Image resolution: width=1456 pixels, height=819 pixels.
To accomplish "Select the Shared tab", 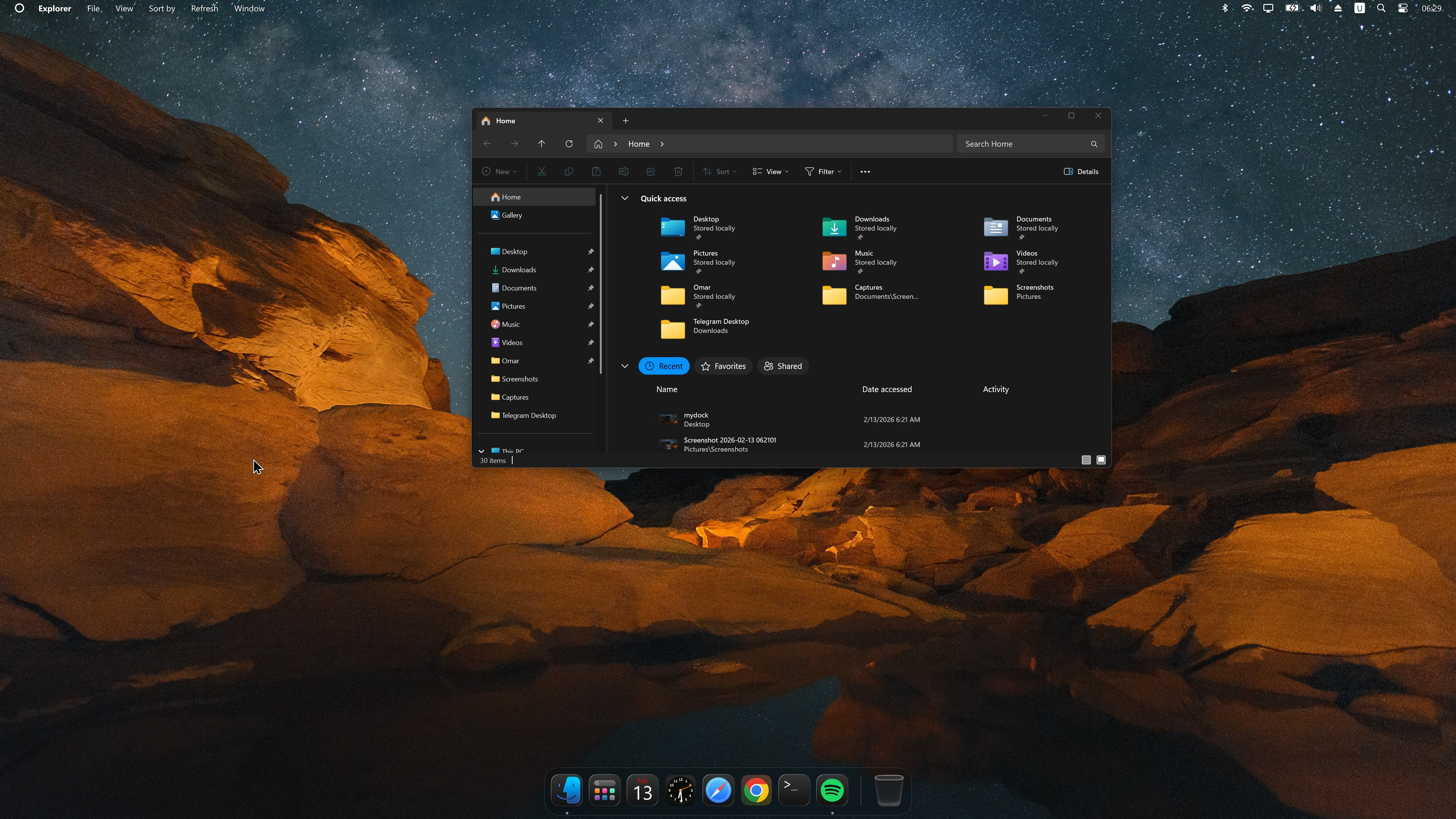I will click(783, 366).
